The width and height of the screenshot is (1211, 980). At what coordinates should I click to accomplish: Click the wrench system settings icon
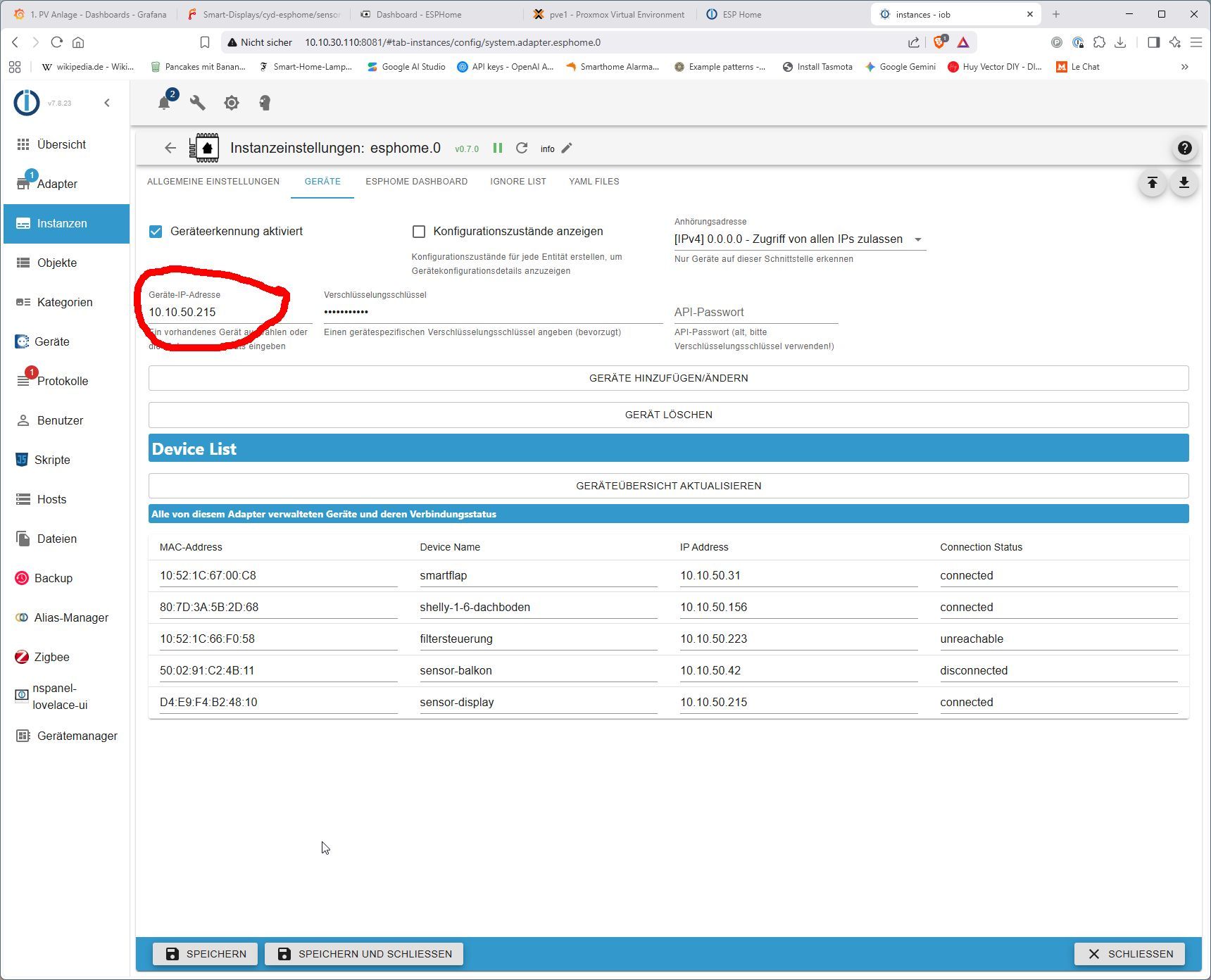[198, 103]
